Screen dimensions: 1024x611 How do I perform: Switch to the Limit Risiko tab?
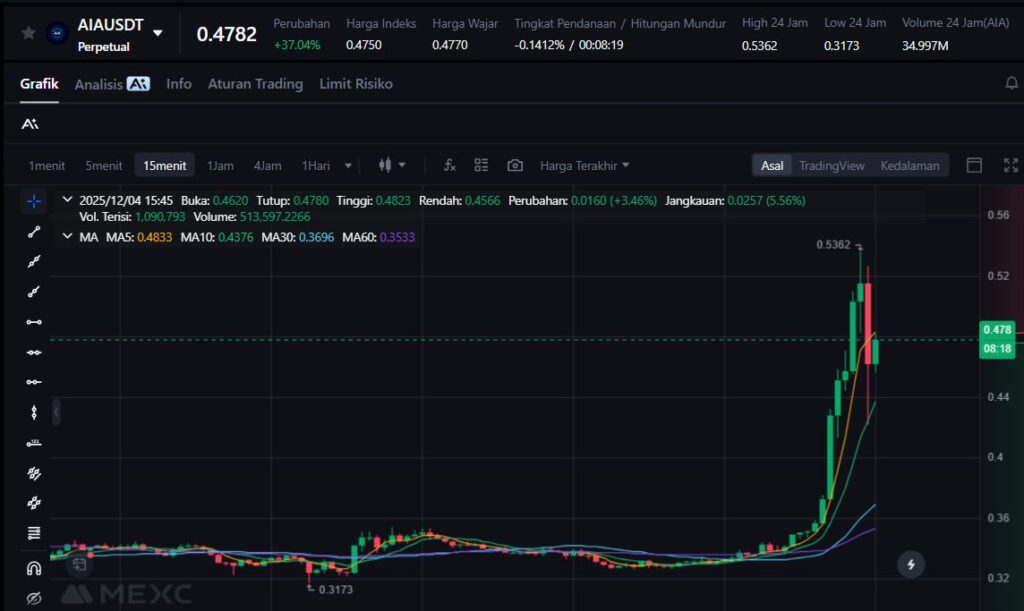356,84
